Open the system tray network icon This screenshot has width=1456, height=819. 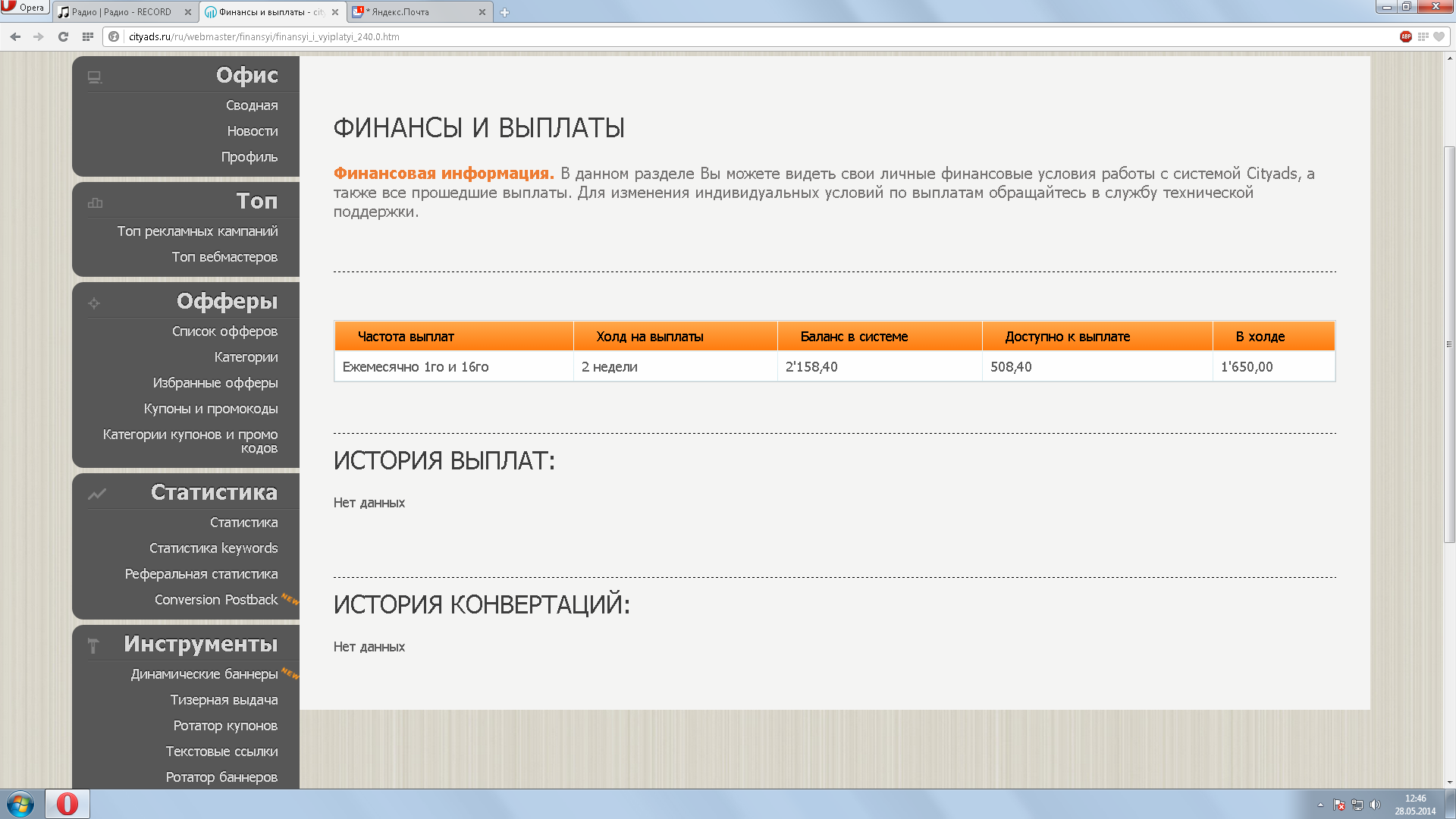1357,805
